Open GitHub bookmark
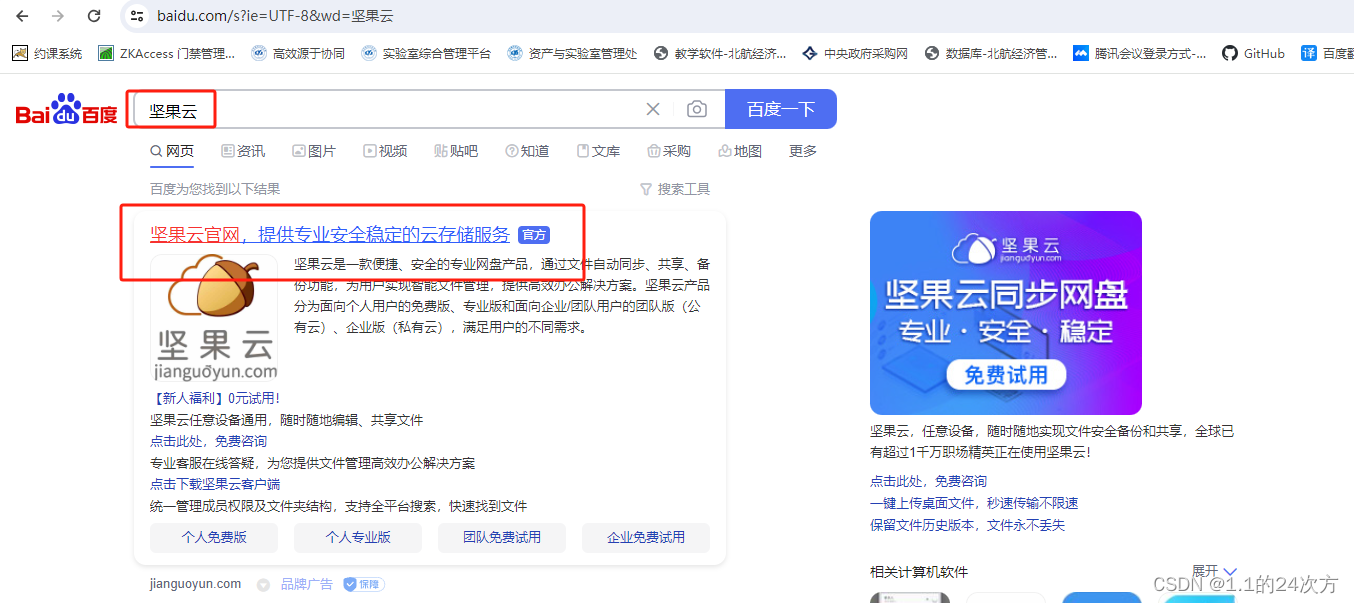 tap(1253, 53)
